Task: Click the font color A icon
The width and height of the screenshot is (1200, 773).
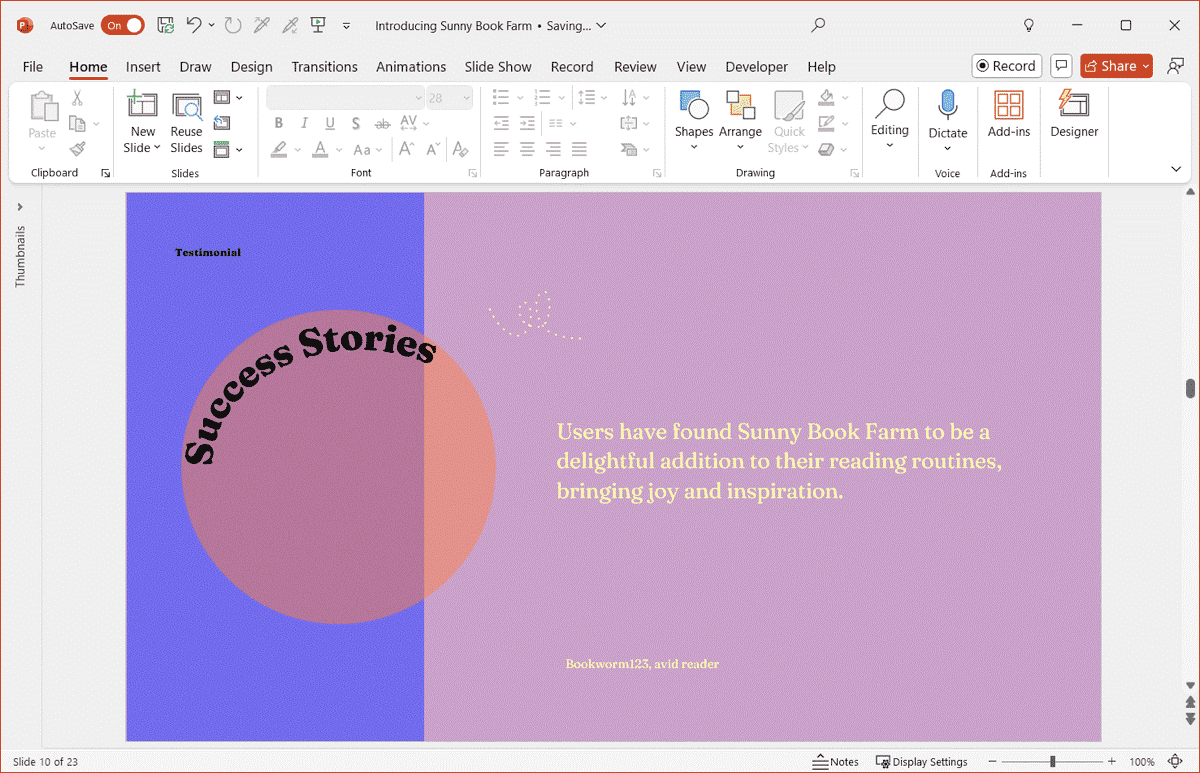Action: pos(320,149)
